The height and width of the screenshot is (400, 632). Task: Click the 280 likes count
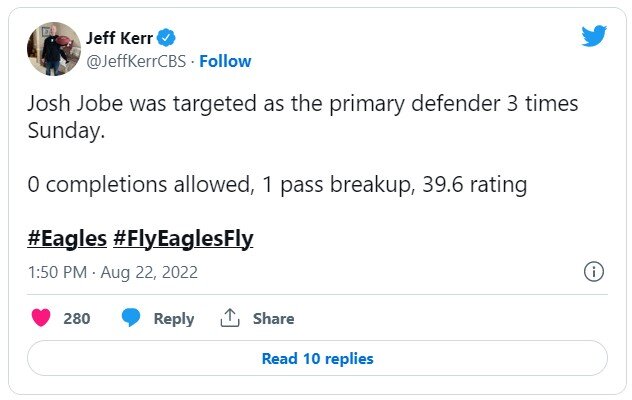click(76, 318)
